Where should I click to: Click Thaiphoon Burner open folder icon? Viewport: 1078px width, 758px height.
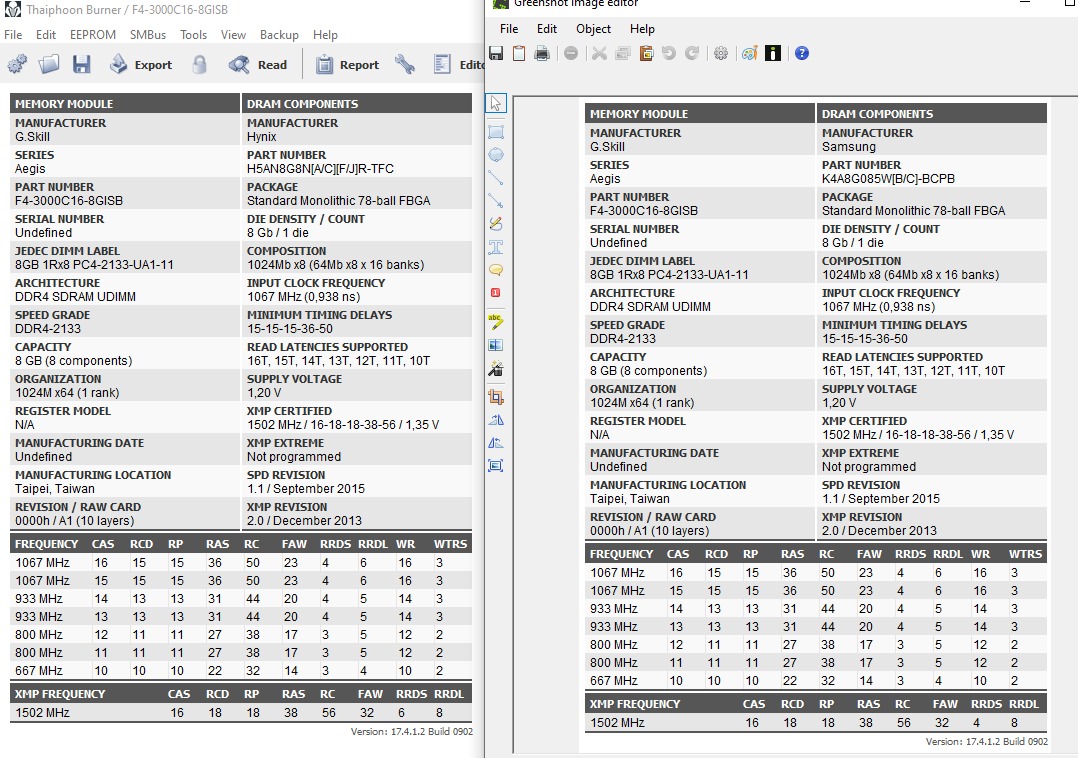[49, 65]
